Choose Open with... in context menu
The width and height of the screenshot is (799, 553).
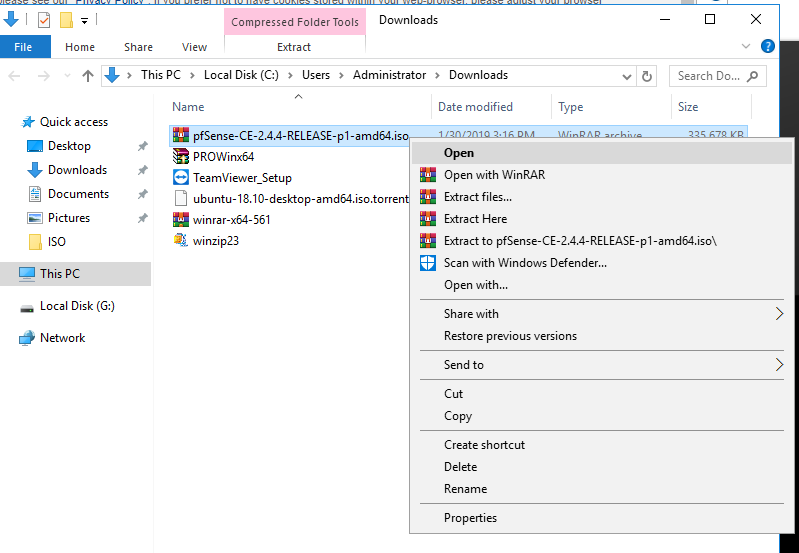point(601,285)
